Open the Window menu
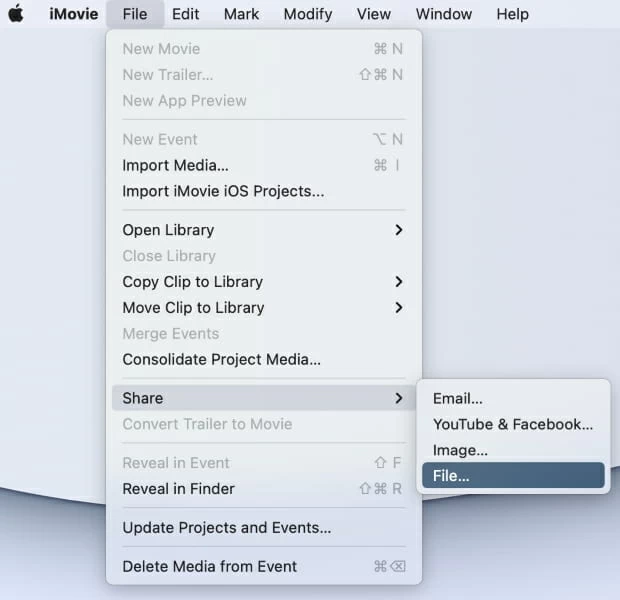Viewport: 620px width, 600px height. point(444,14)
